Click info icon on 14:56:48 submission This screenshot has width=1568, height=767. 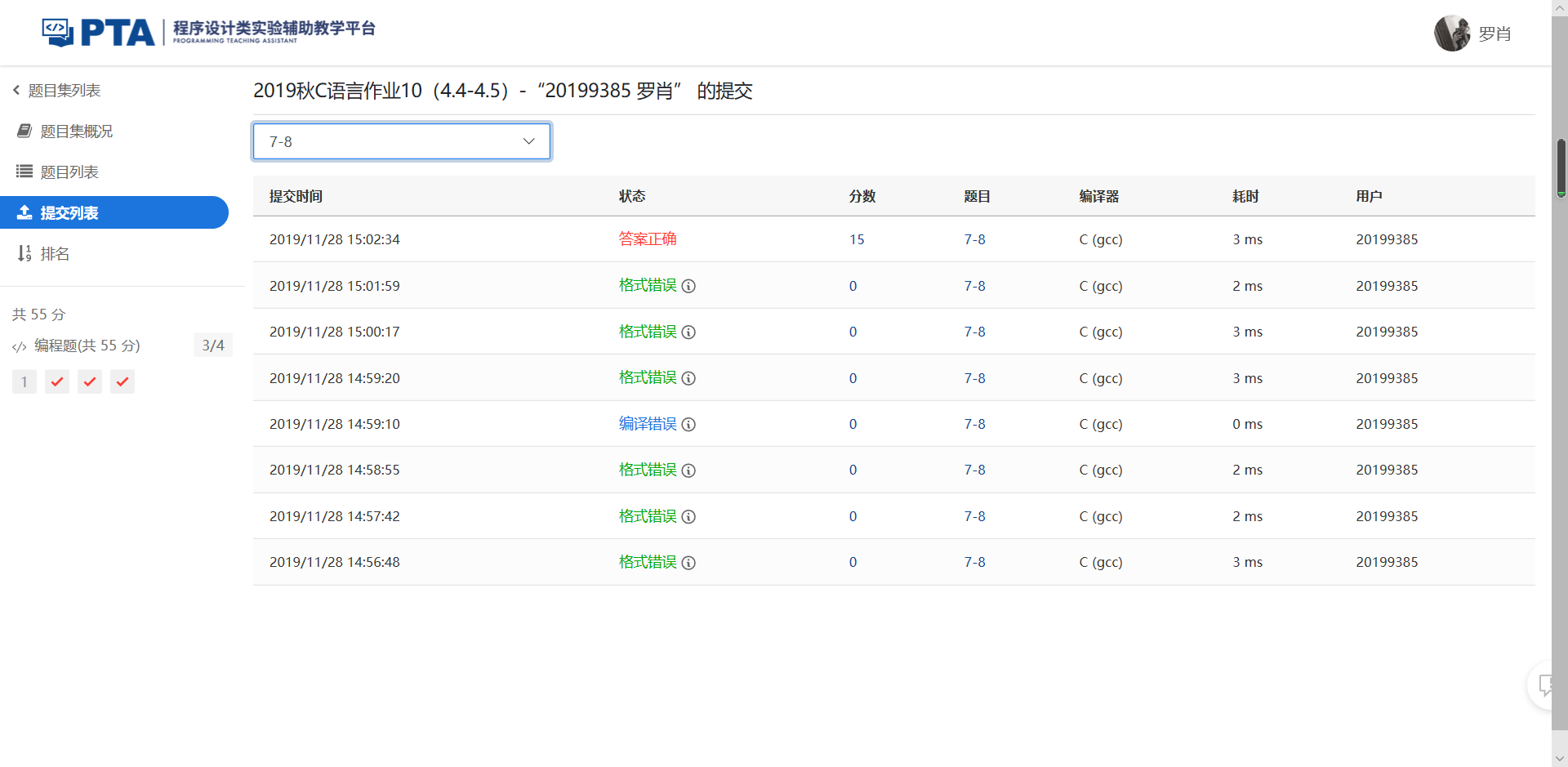pos(688,562)
